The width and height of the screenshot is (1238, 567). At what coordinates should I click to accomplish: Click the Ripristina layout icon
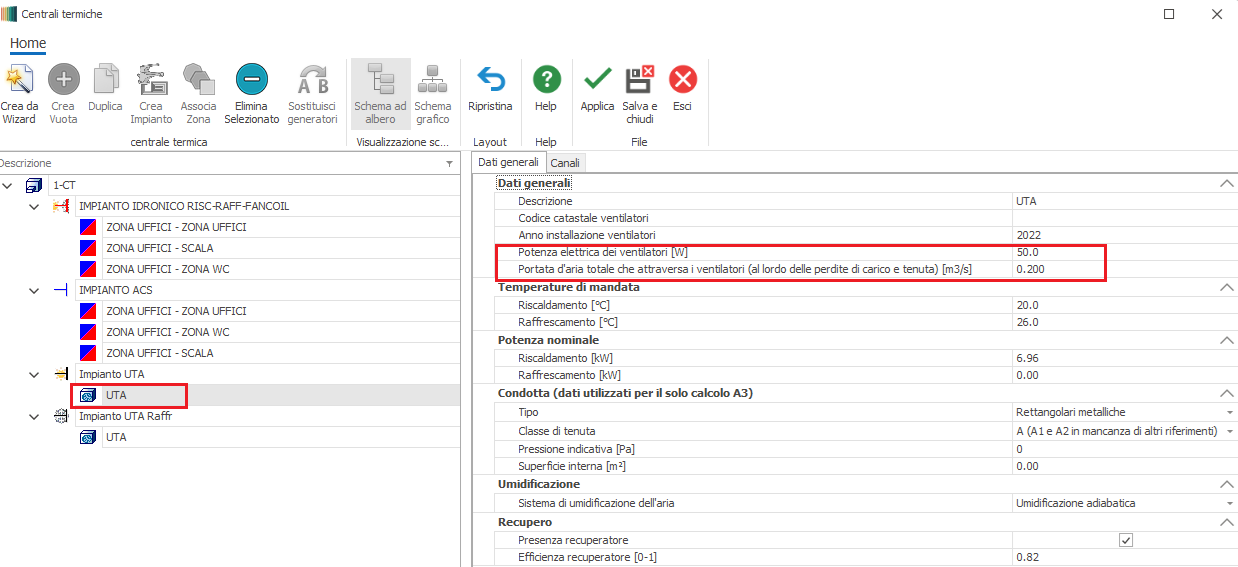[x=490, y=80]
